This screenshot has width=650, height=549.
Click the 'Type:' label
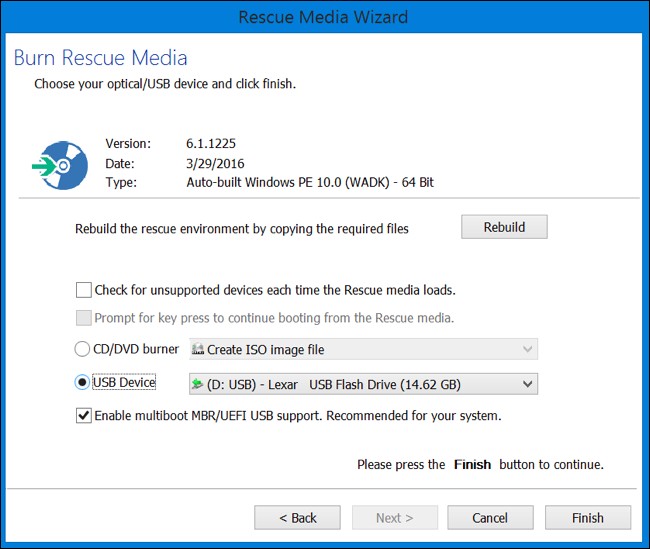coord(121,182)
